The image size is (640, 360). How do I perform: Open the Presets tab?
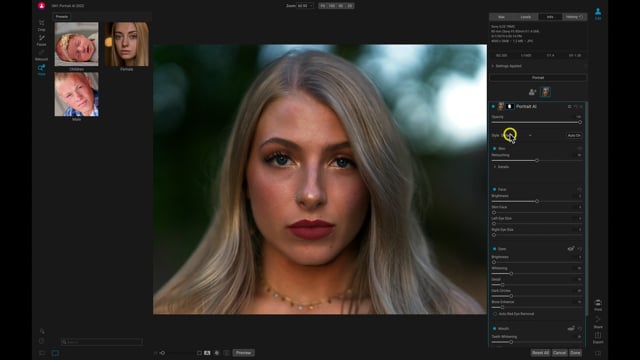[x=62, y=17]
